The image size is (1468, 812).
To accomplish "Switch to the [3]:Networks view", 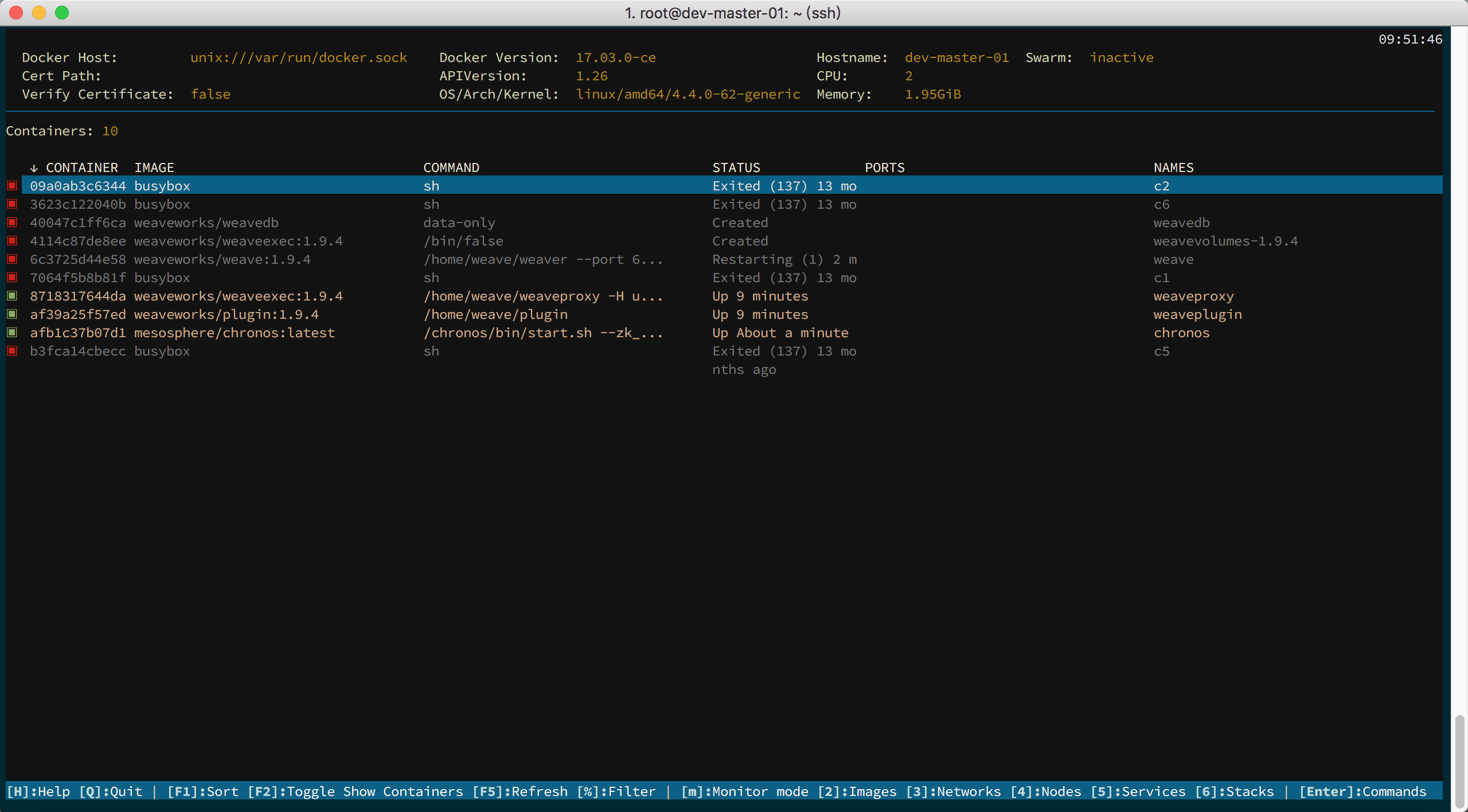I will [x=954, y=791].
